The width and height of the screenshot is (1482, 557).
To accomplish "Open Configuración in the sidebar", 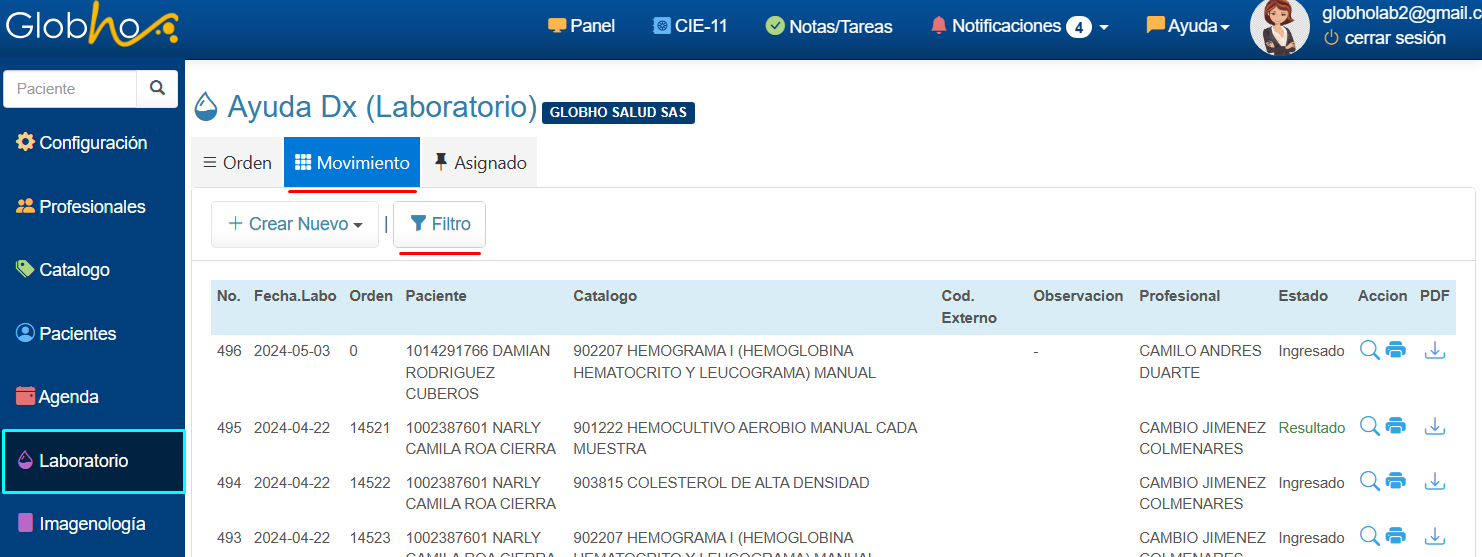I will point(92,143).
